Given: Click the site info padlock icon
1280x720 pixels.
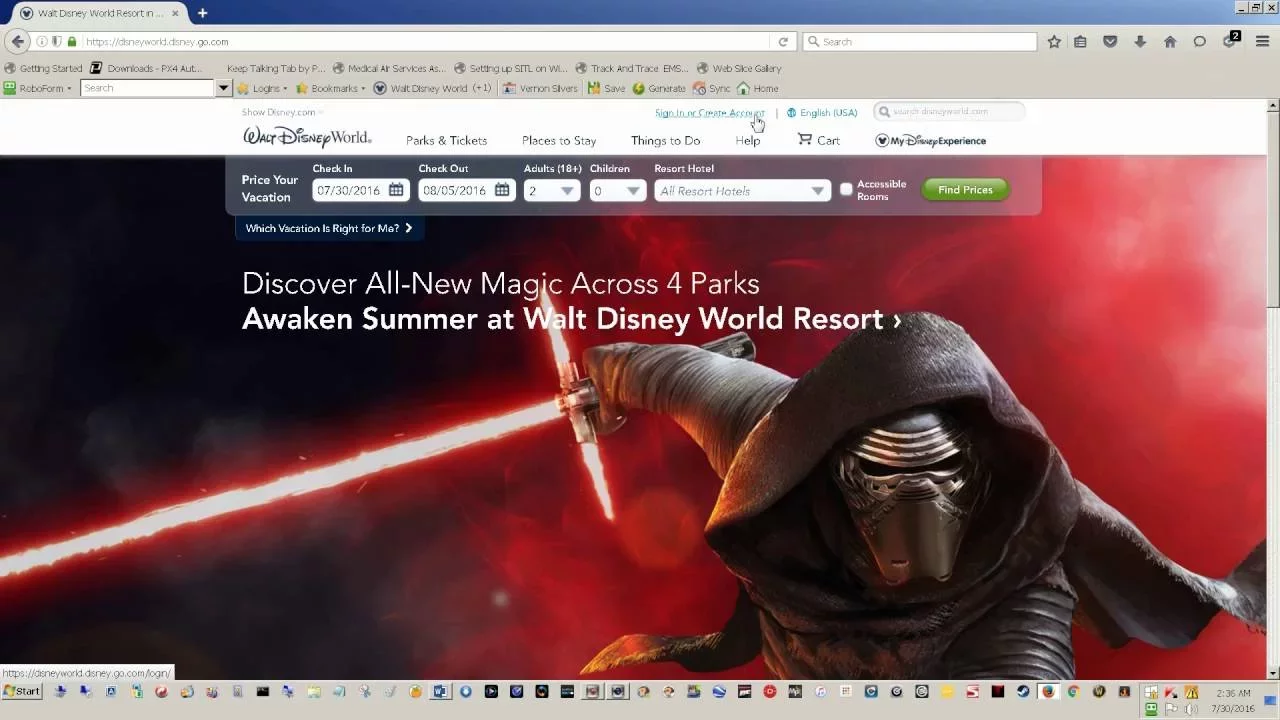Looking at the screenshot, I should [72, 42].
